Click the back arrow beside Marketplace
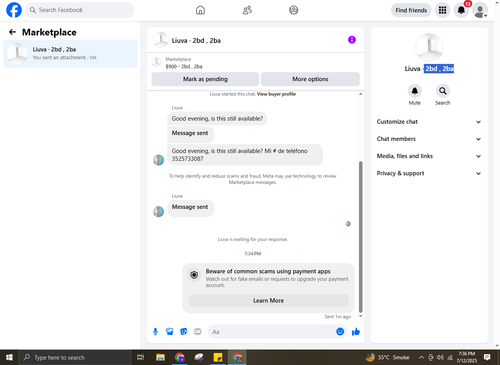Image resolution: width=500 pixels, height=365 pixels. pyautogui.click(x=12, y=32)
